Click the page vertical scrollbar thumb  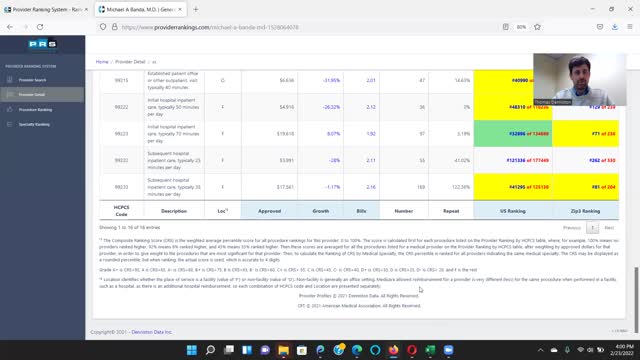636,300
